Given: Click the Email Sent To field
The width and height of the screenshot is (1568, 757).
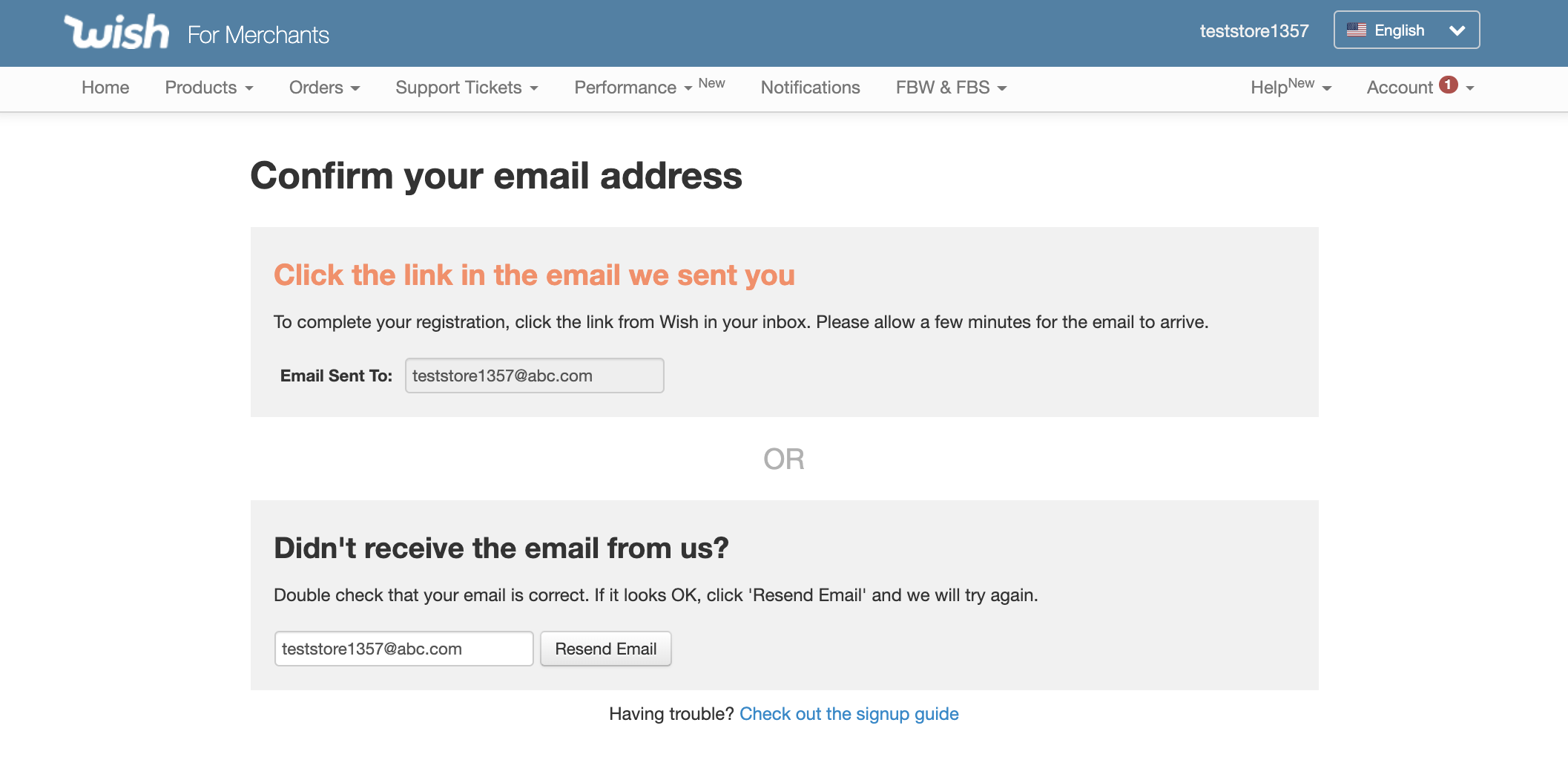Looking at the screenshot, I should pyautogui.click(x=535, y=376).
